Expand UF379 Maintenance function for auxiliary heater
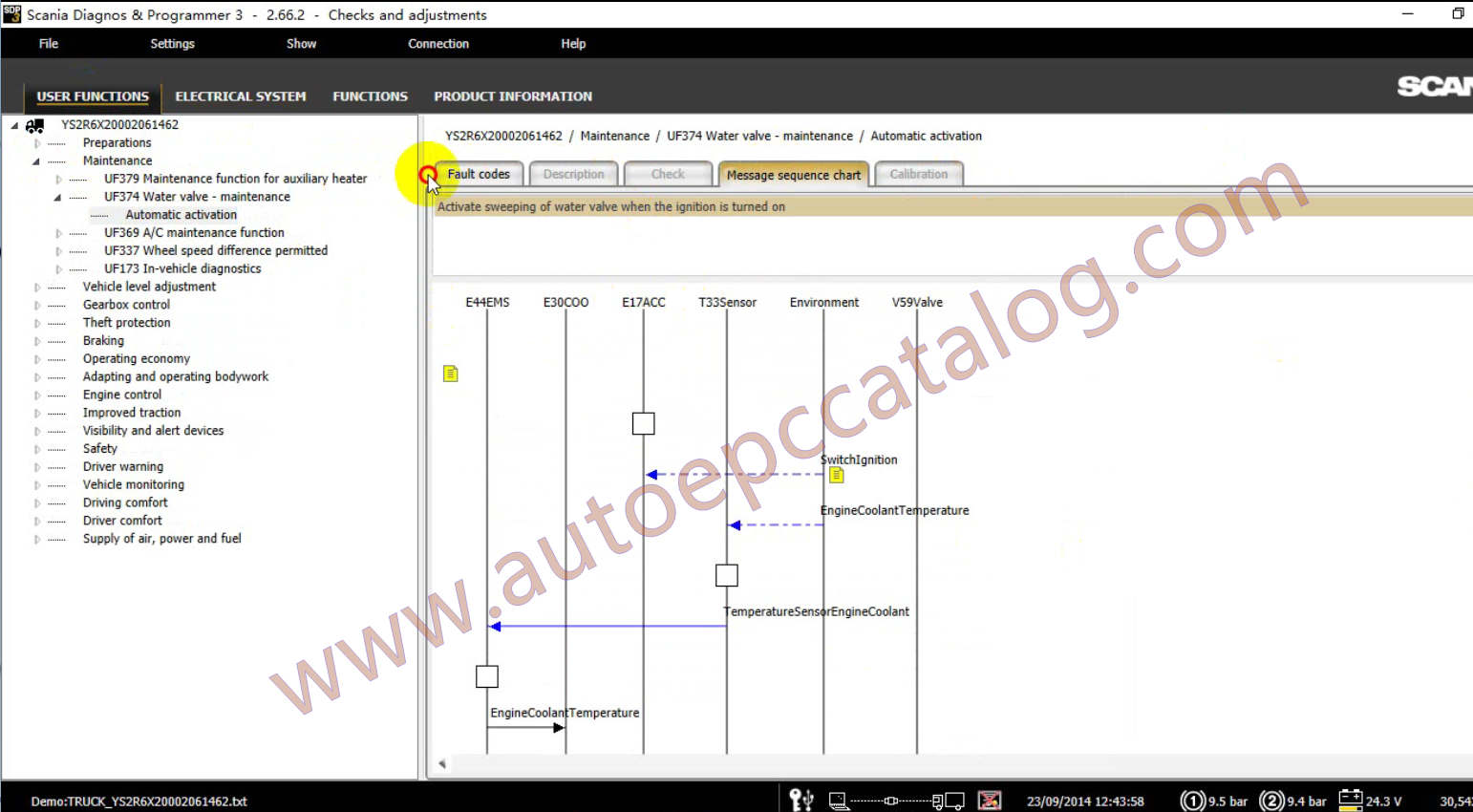Screen dimensions: 1473x812 click(x=58, y=180)
